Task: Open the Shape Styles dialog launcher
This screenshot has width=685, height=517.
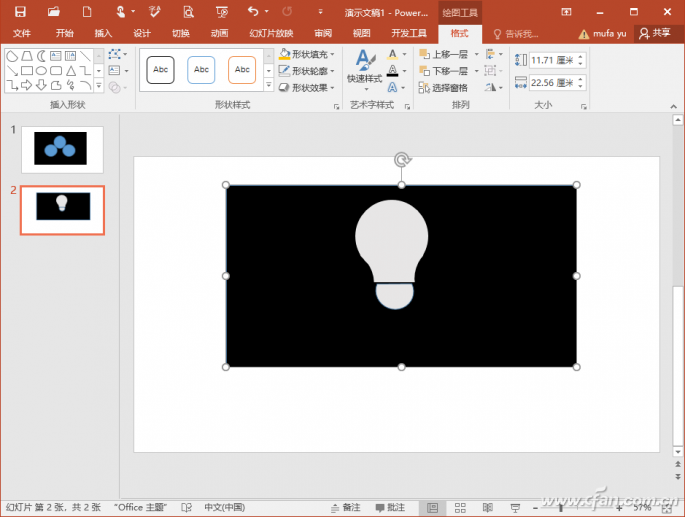Action: click(336, 106)
